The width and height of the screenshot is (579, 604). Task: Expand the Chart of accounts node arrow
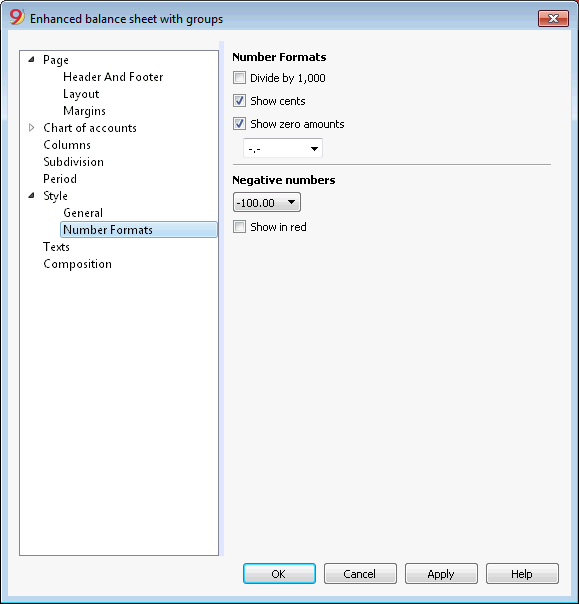(x=32, y=128)
